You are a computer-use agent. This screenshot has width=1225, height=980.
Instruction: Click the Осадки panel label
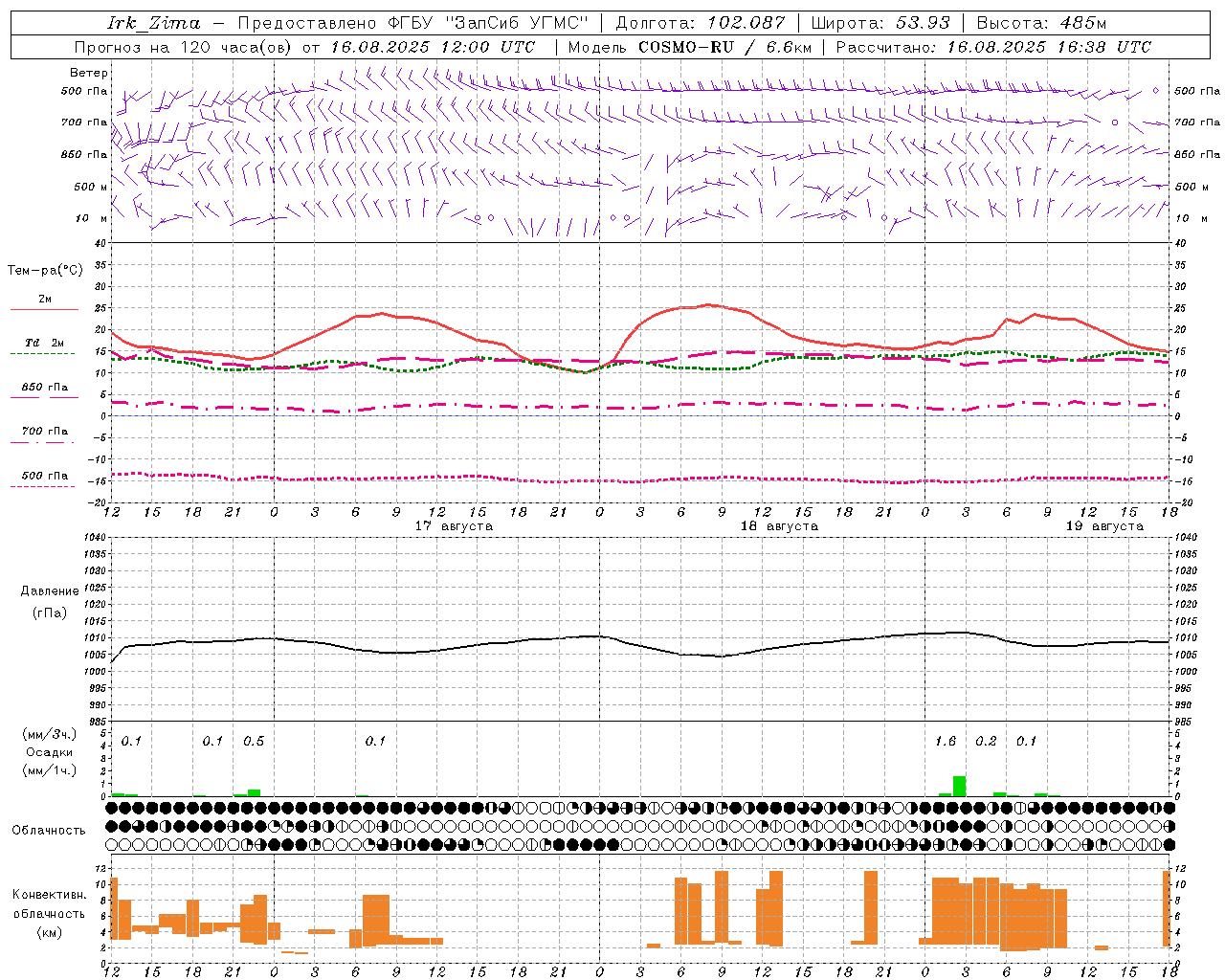50,752
